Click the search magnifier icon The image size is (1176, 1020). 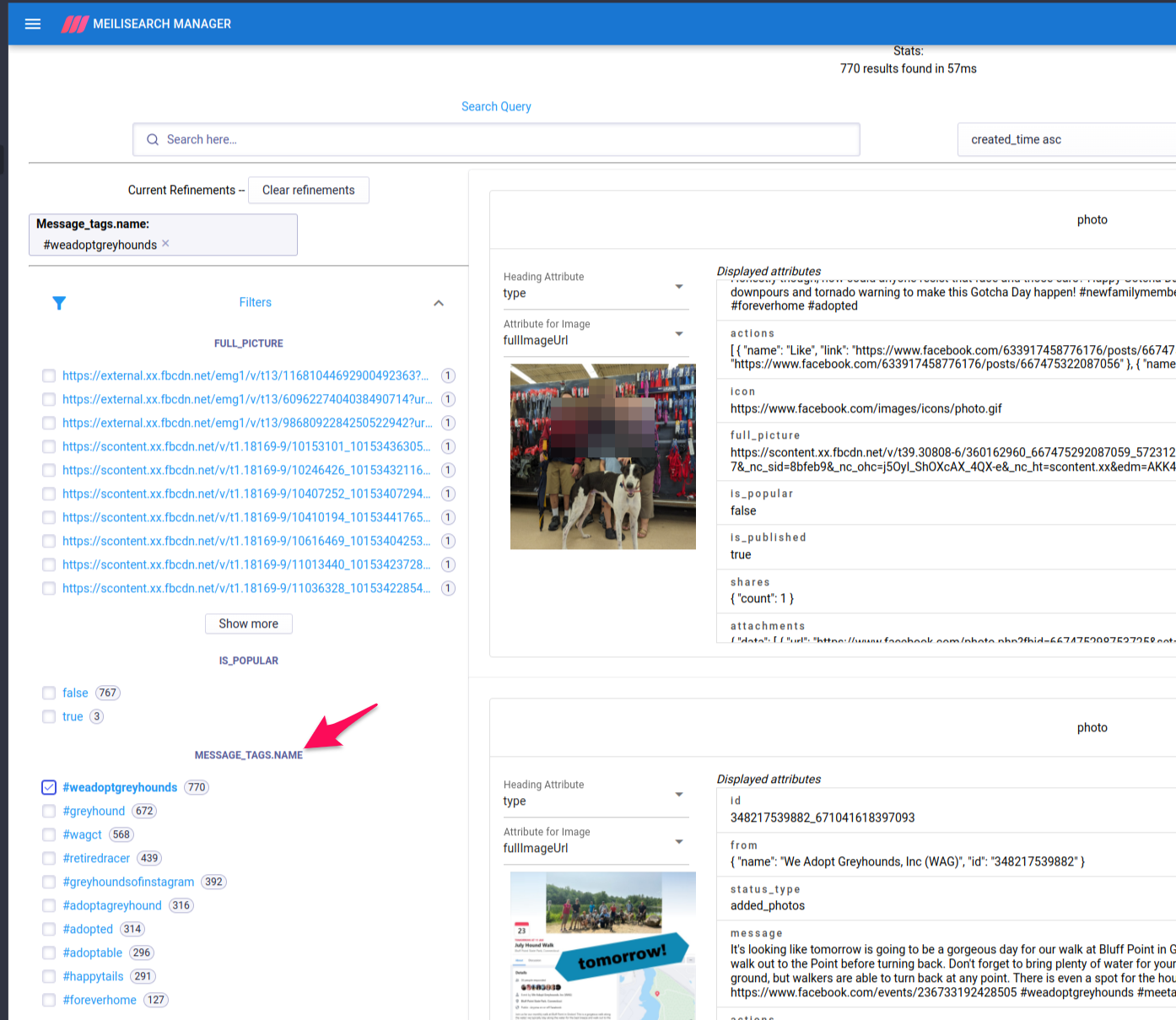[153, 140]
